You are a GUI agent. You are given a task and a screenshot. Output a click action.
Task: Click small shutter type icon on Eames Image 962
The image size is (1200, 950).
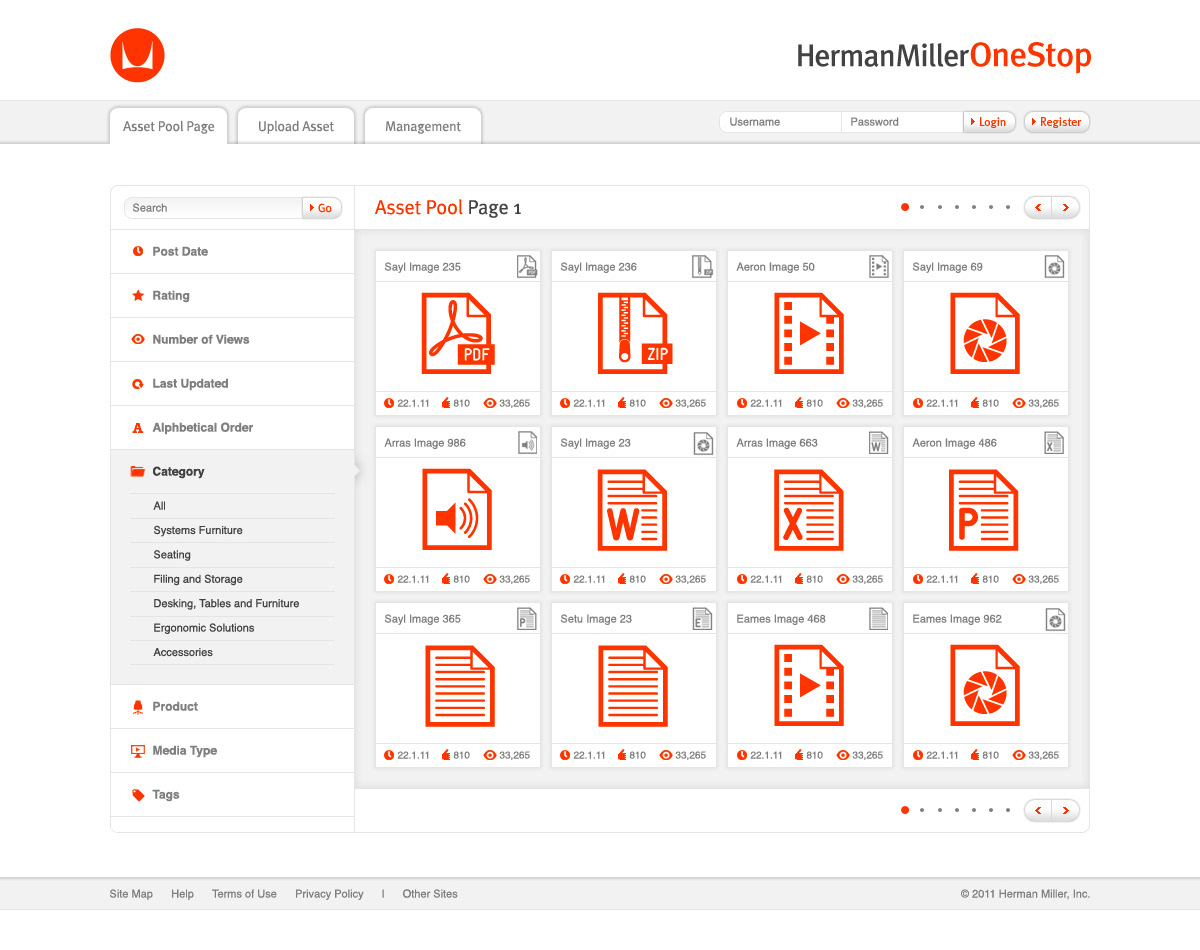(x=1054, y=618)
